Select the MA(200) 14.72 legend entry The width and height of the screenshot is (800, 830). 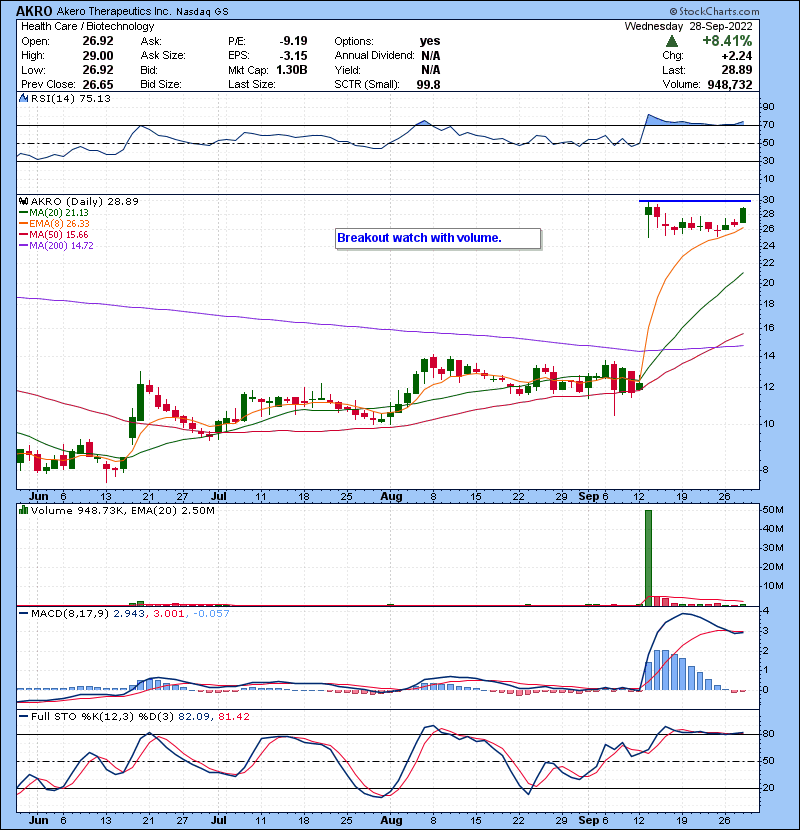tap(56, 246)
